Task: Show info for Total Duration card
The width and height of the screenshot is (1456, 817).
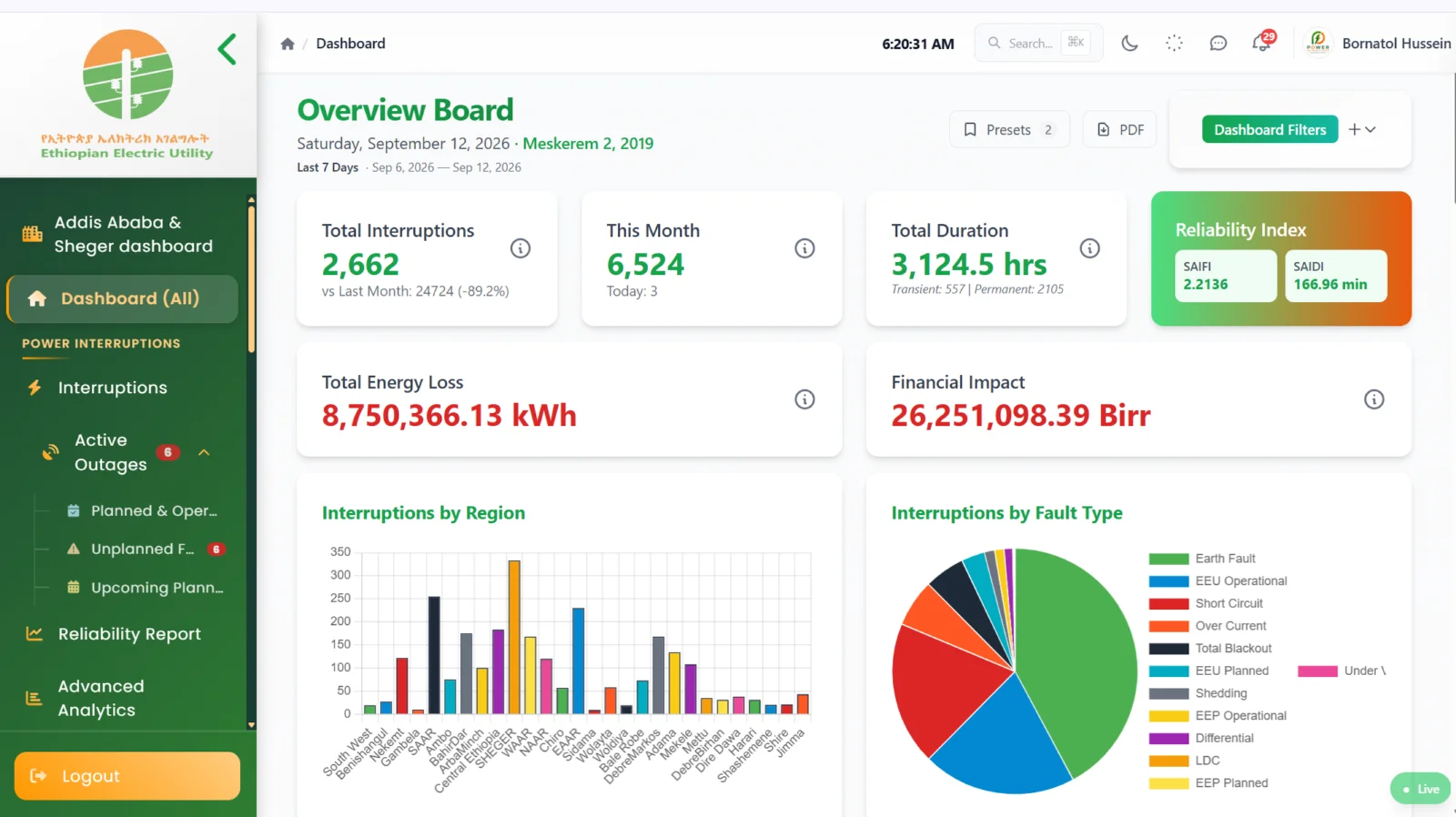Action: click(1090, 248)
